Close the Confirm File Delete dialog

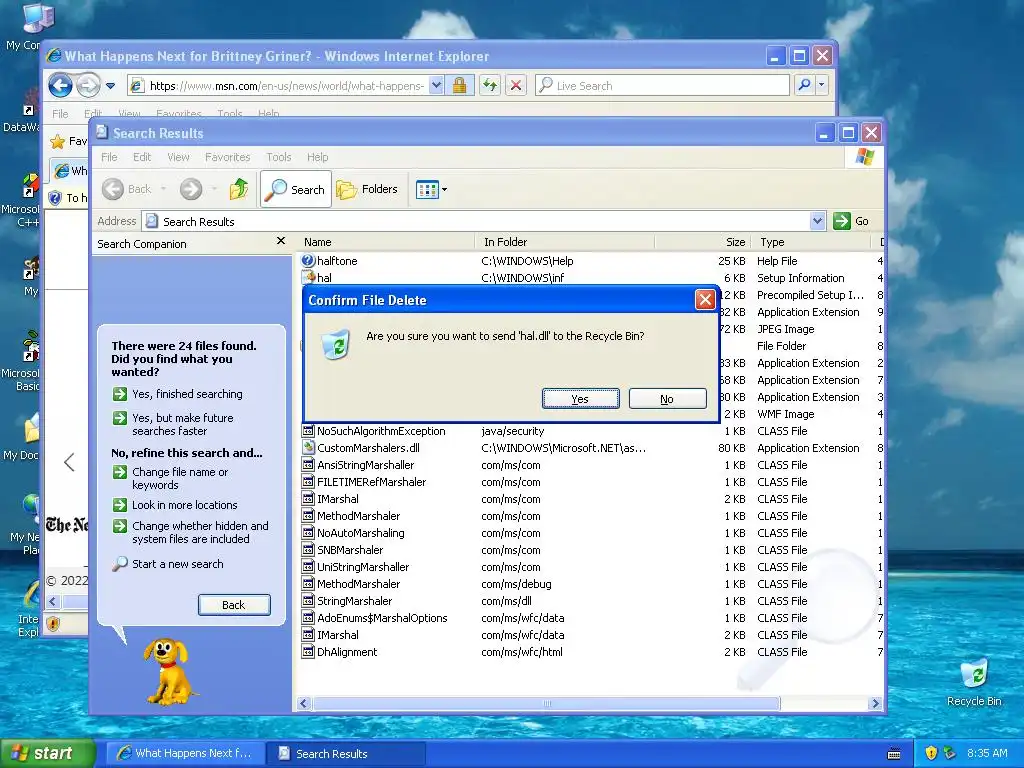(705, 300)
